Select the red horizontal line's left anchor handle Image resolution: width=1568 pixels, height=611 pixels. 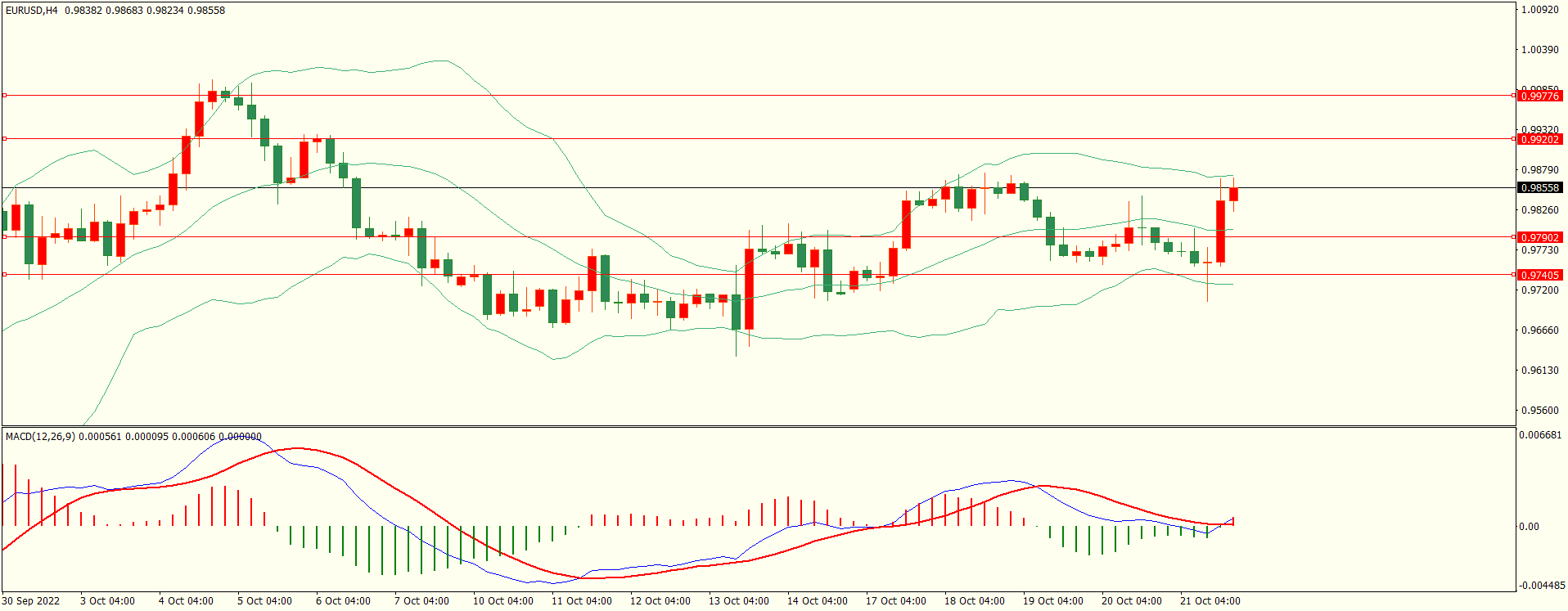(4, 96)
